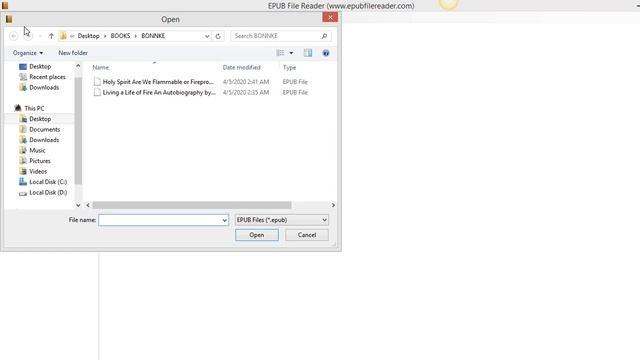Open the EPUB Files type filter dropdown
The height and width of the screenshot is (360, 640).
282,220
